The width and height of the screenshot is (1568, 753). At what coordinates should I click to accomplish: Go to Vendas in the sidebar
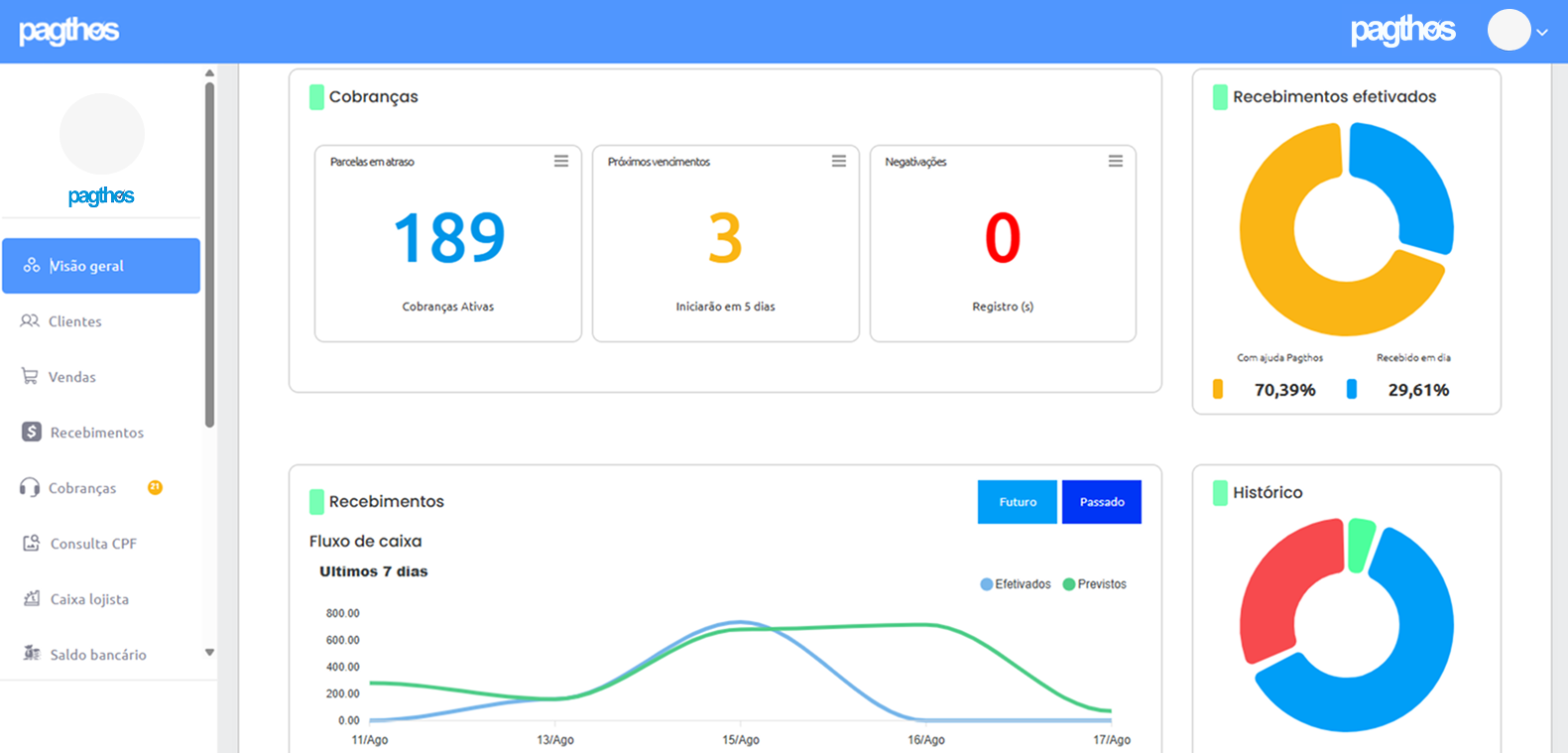[x=72, y=377]
